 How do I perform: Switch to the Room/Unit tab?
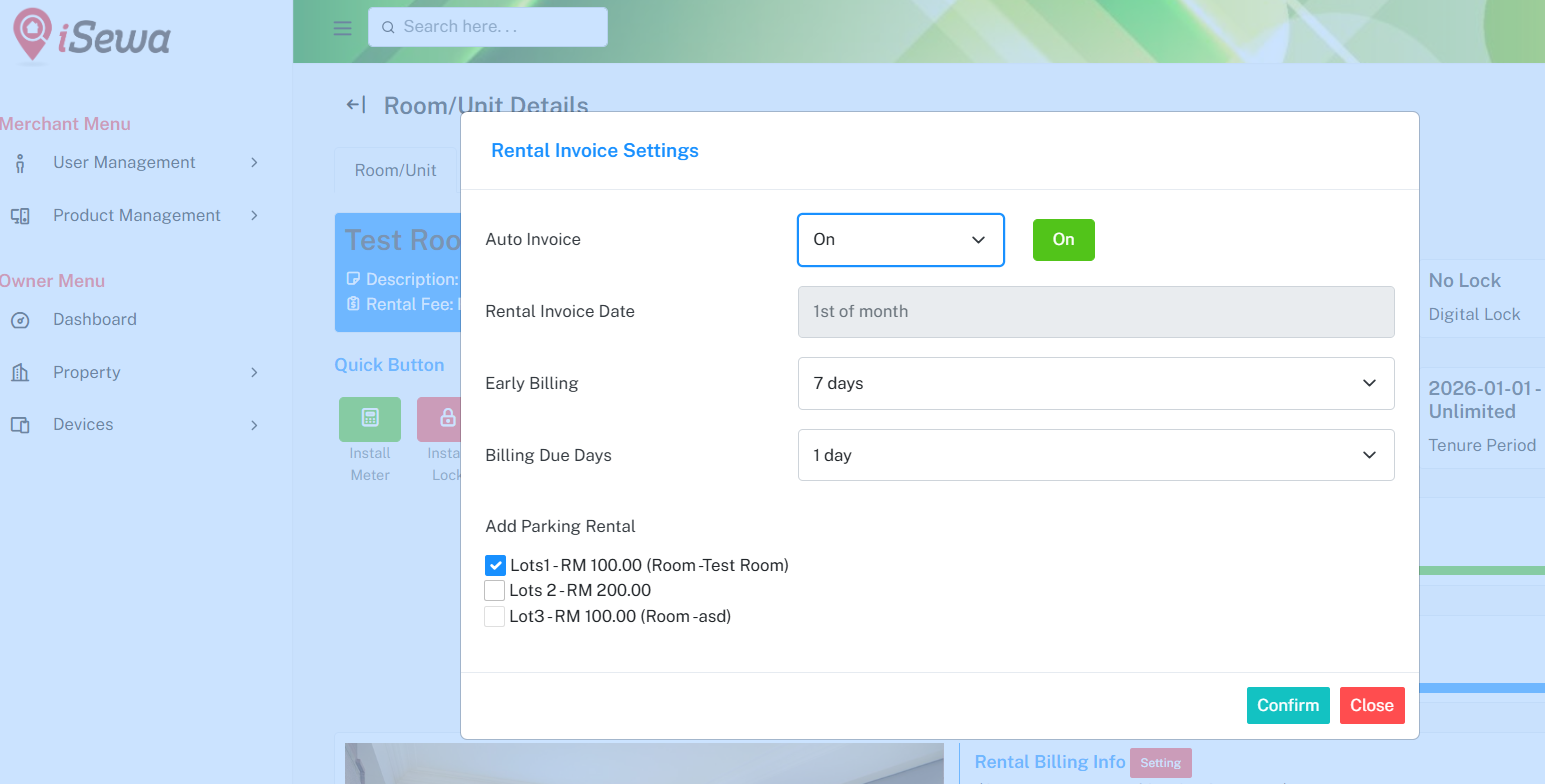[396, 170]
